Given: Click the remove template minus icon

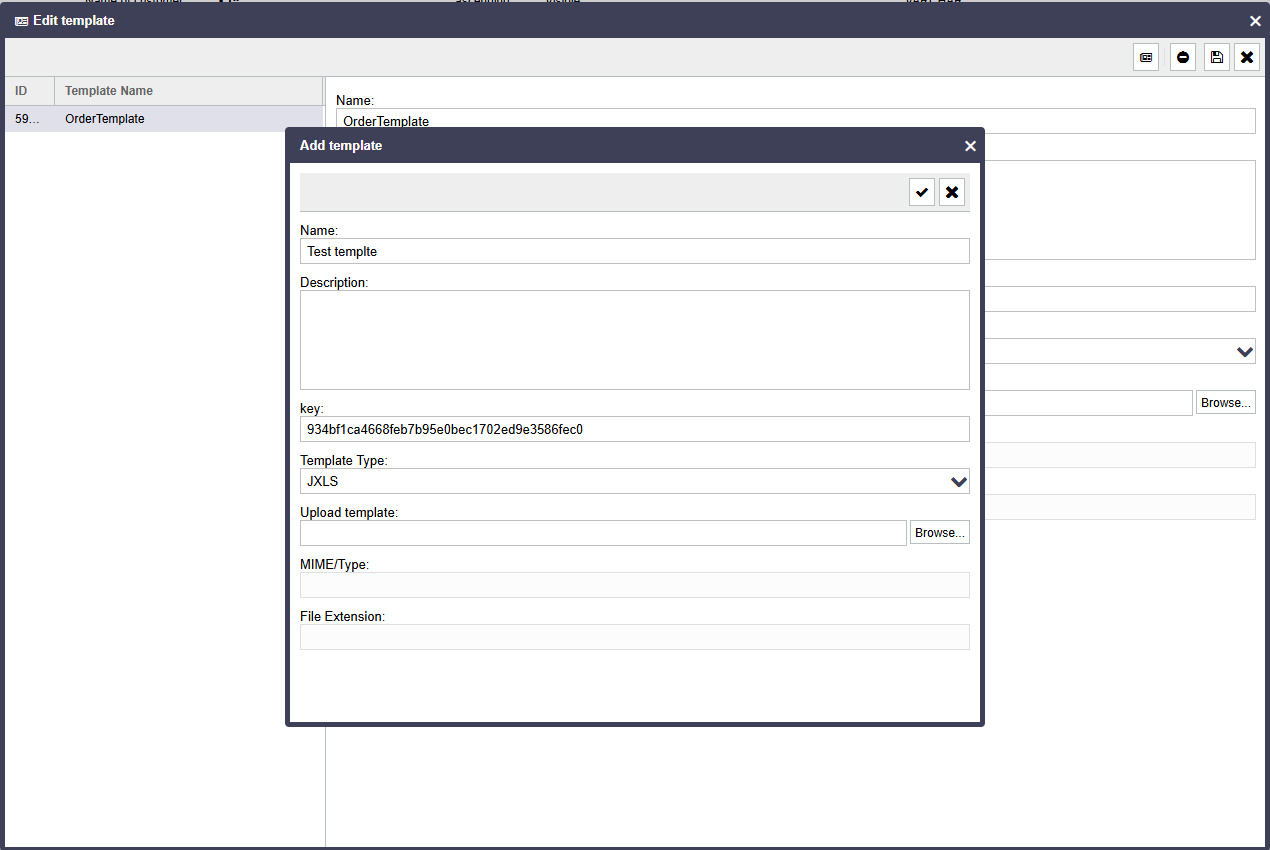Looking at the screenshot, I should (1183, 58).
